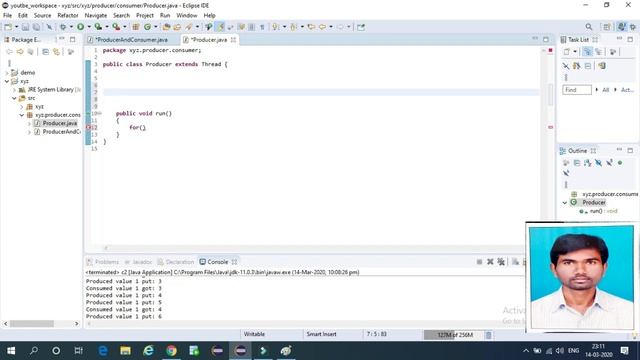Toggle Categorized view in Task List

tap(587, 52)
